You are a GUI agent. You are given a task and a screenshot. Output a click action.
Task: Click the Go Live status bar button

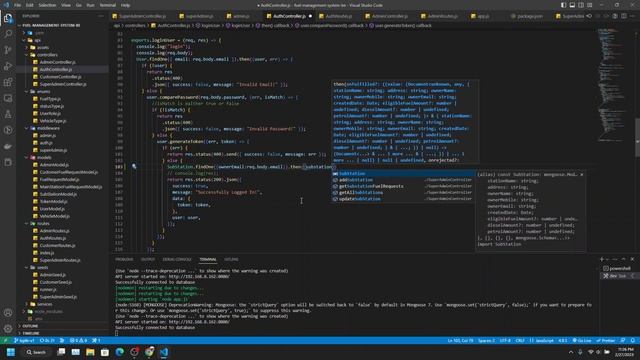[582, 340]
